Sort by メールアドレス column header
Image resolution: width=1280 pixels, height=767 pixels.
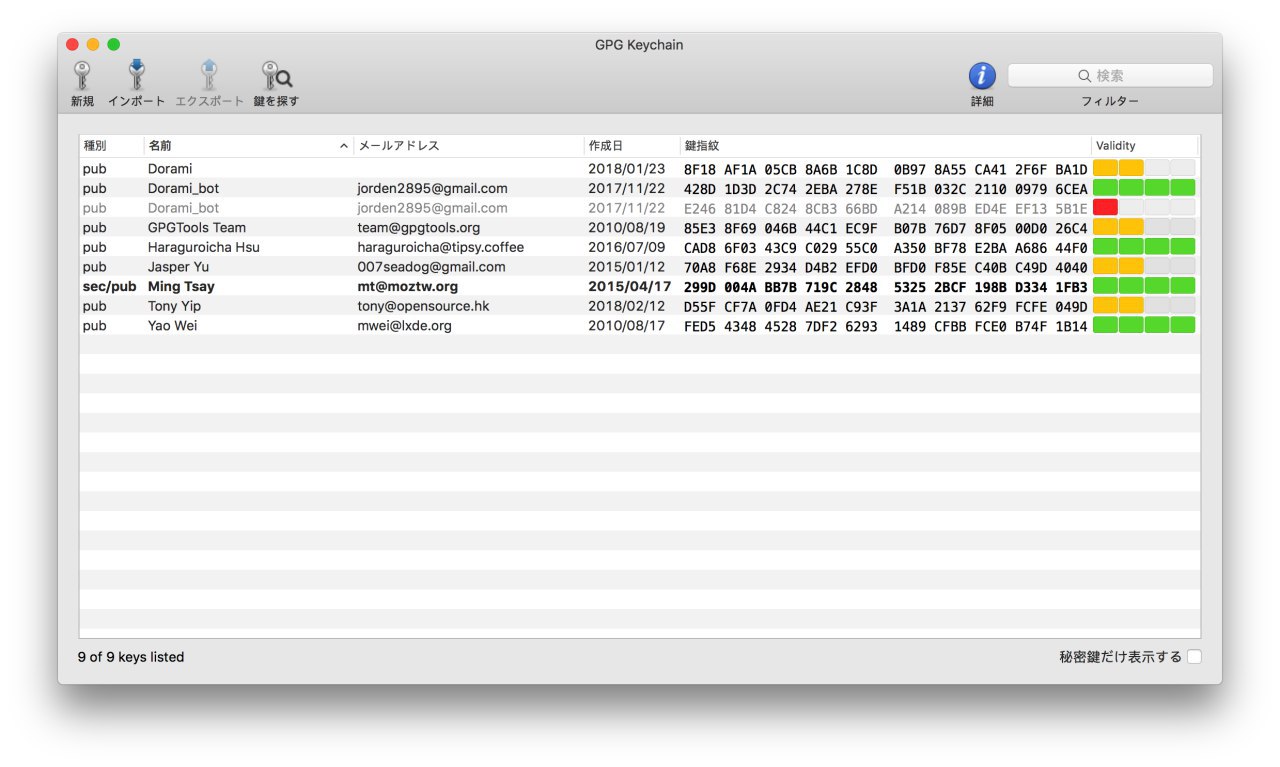[x=398, y=146]
